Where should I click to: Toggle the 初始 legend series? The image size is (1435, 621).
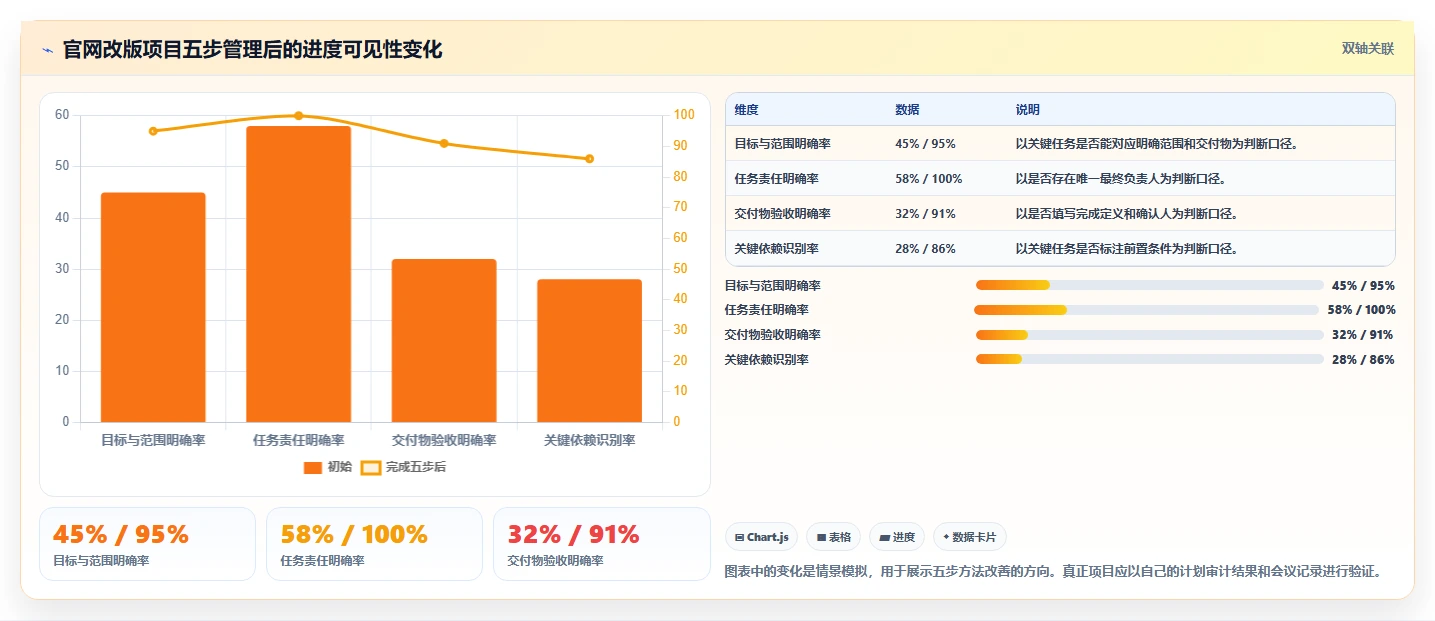(x=328, y=467)
